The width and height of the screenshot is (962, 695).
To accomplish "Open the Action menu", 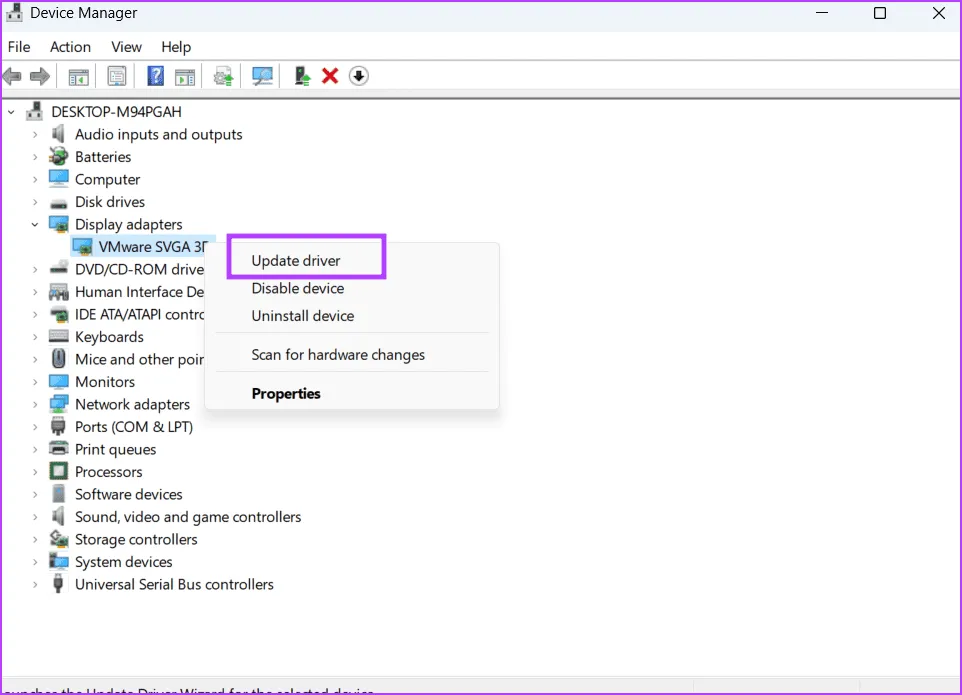I will [70, 47].
